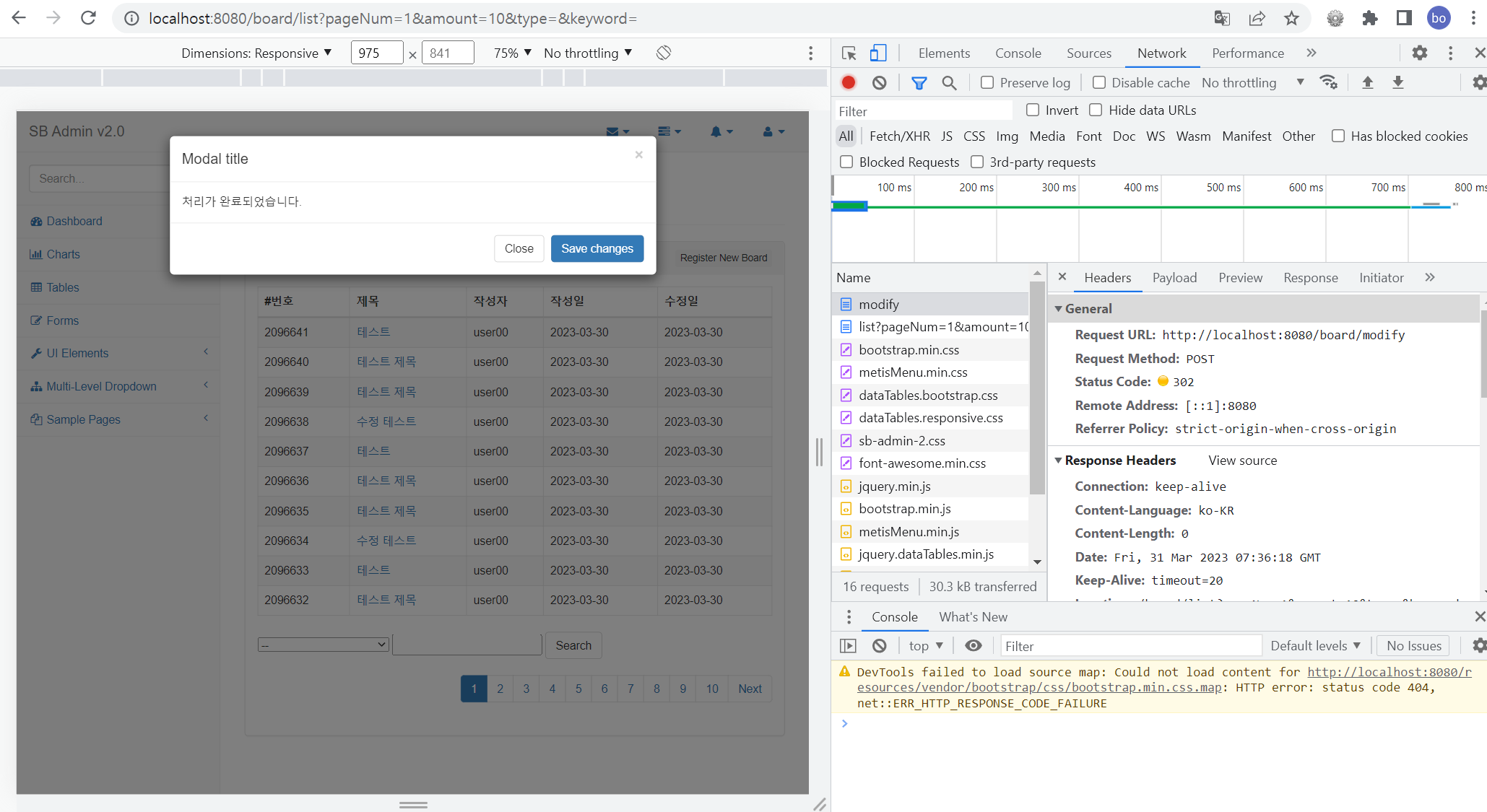Click the record network log button

[849, 83]
